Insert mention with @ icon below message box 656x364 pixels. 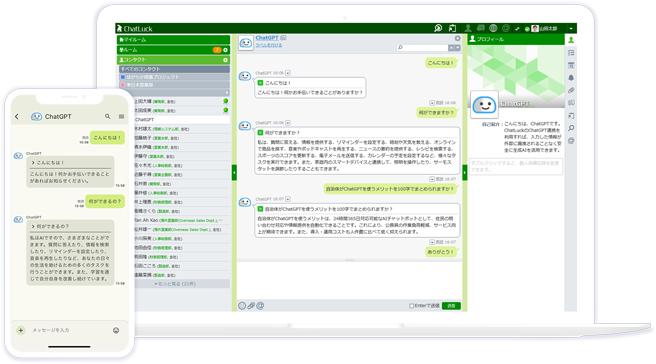[x=260, y=306]
